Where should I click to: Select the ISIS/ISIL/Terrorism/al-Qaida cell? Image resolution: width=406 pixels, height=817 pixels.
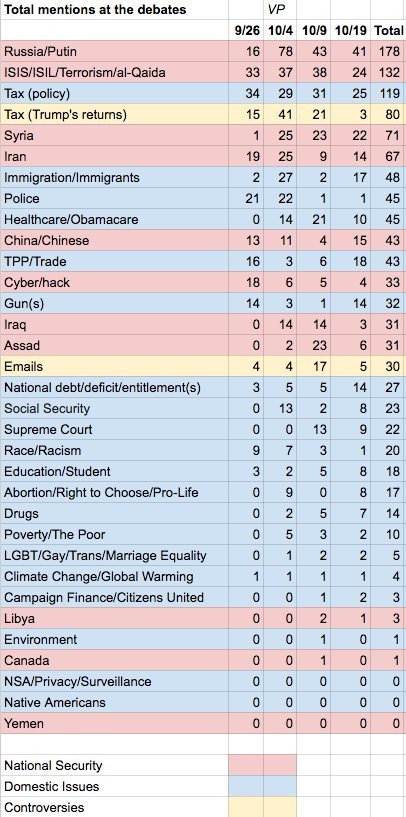click(114, 72)
